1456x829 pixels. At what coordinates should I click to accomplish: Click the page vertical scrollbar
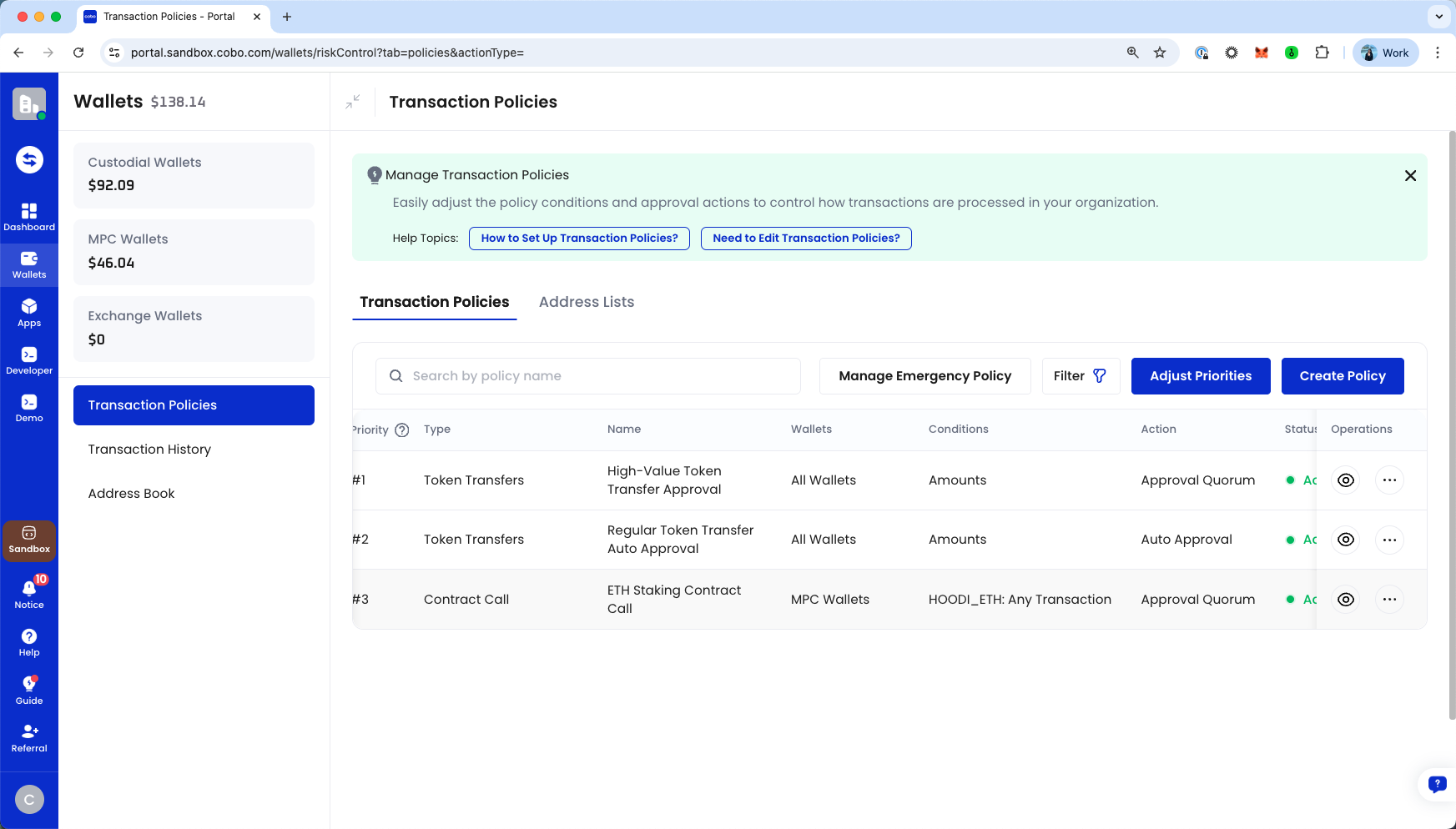[x=1452, y=425]
